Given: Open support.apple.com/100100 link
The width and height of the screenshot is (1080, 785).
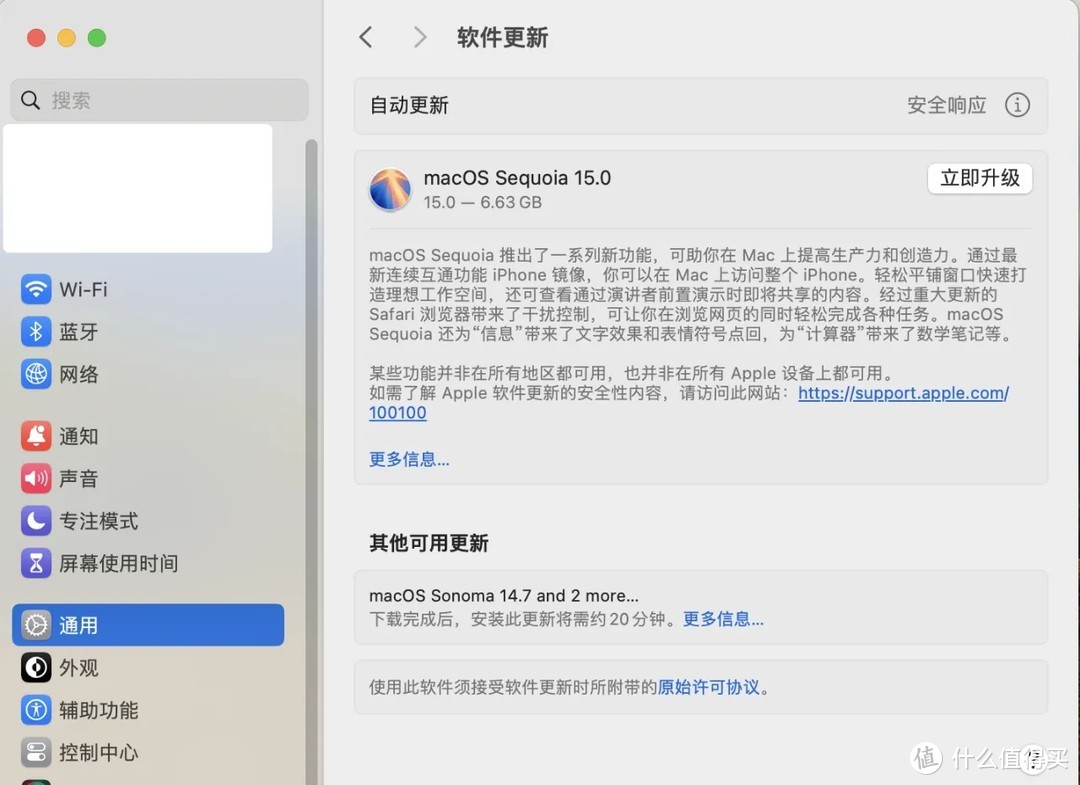Looking at the screenshot, I should coord(903,393).
